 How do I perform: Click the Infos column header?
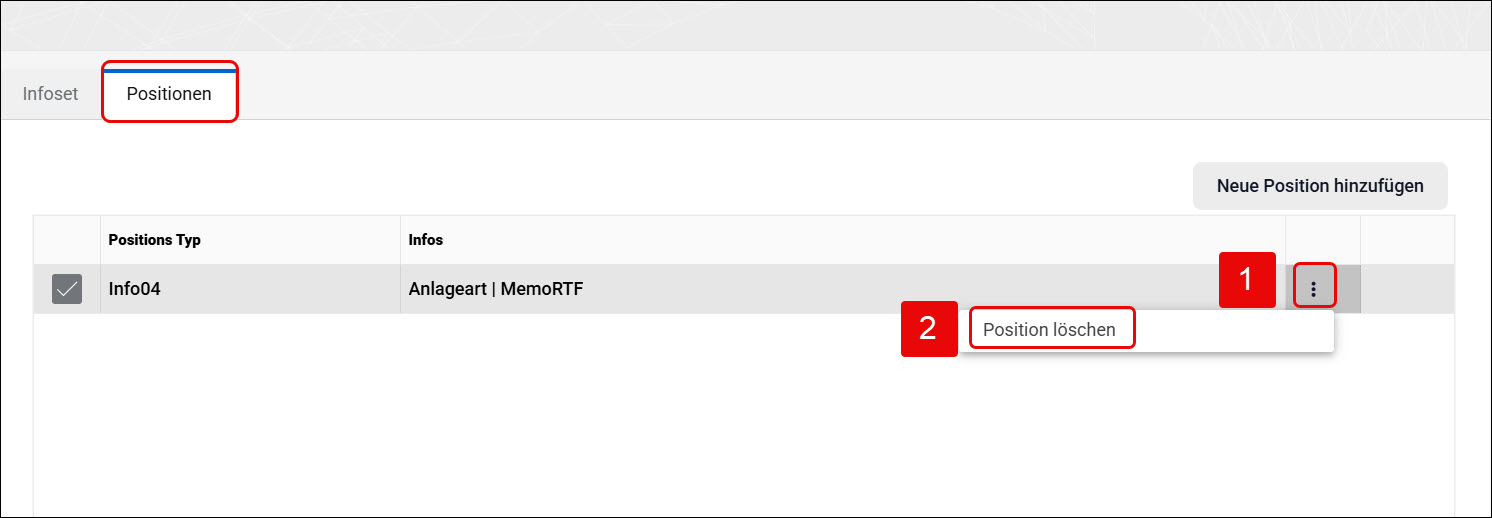[x=426, y=240]
